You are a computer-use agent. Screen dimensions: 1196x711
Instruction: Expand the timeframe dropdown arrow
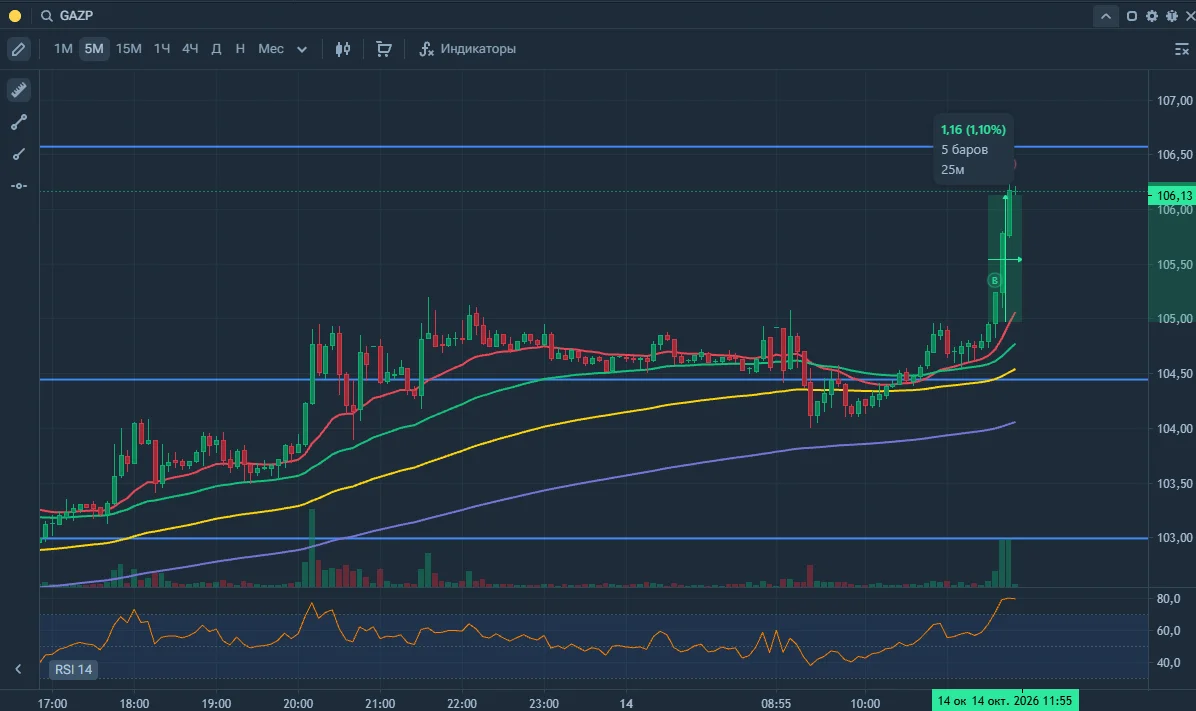302,50
